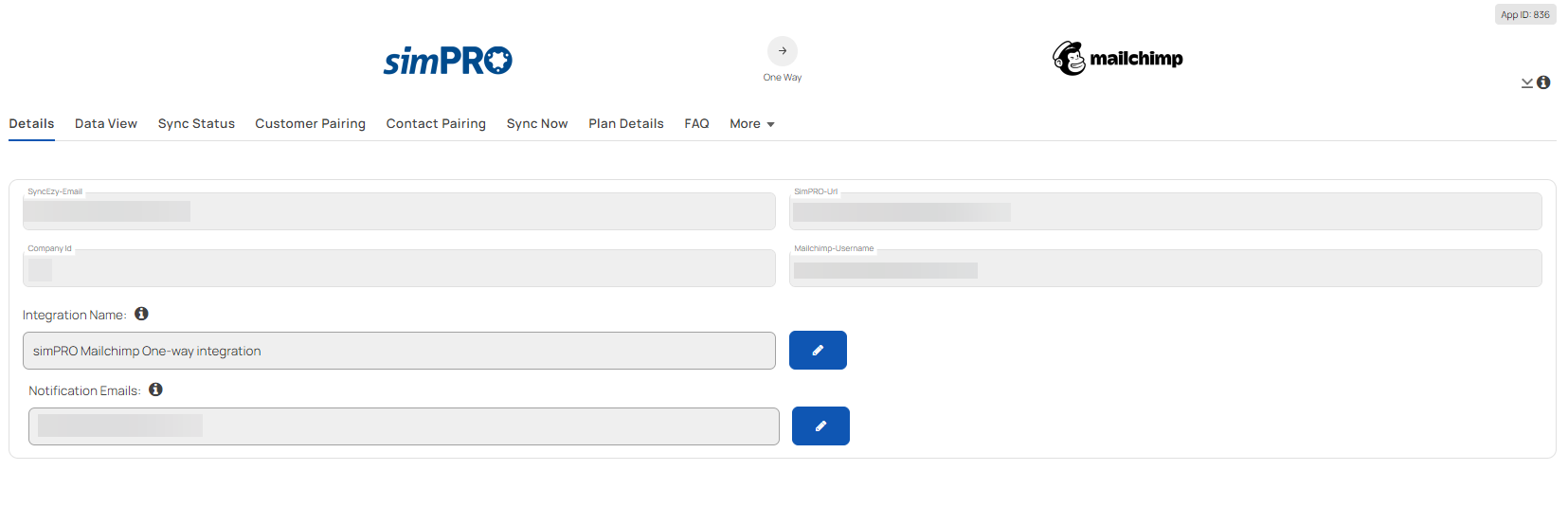The image size is (1568, 507).
Task: Open the Details tab
Action: (31, 124)
